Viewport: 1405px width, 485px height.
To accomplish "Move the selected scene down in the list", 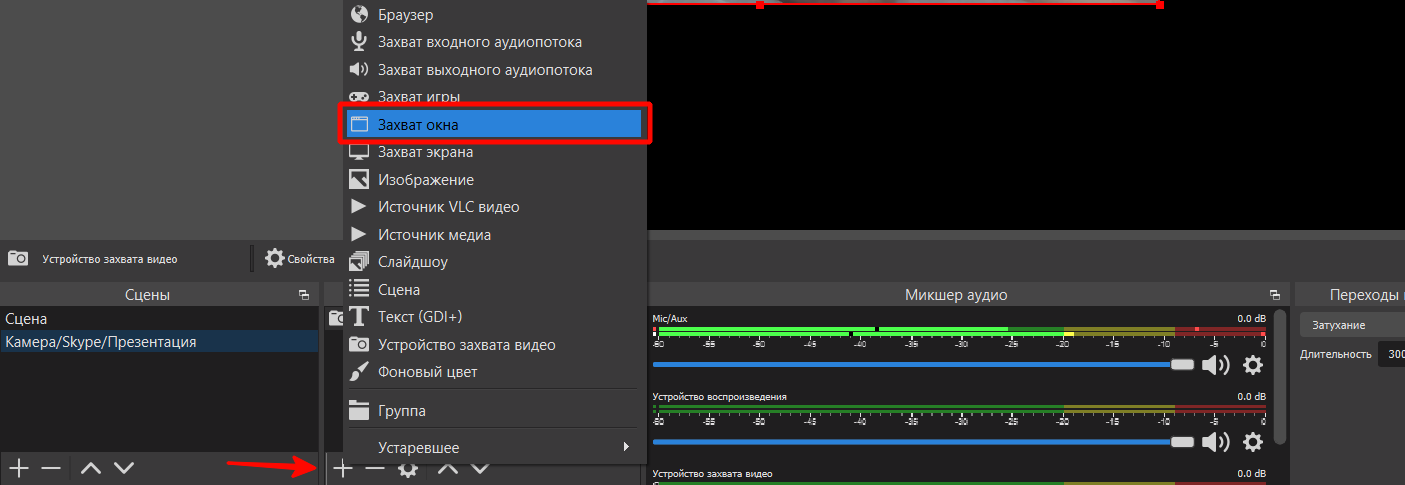I will (x=124, y=468).
